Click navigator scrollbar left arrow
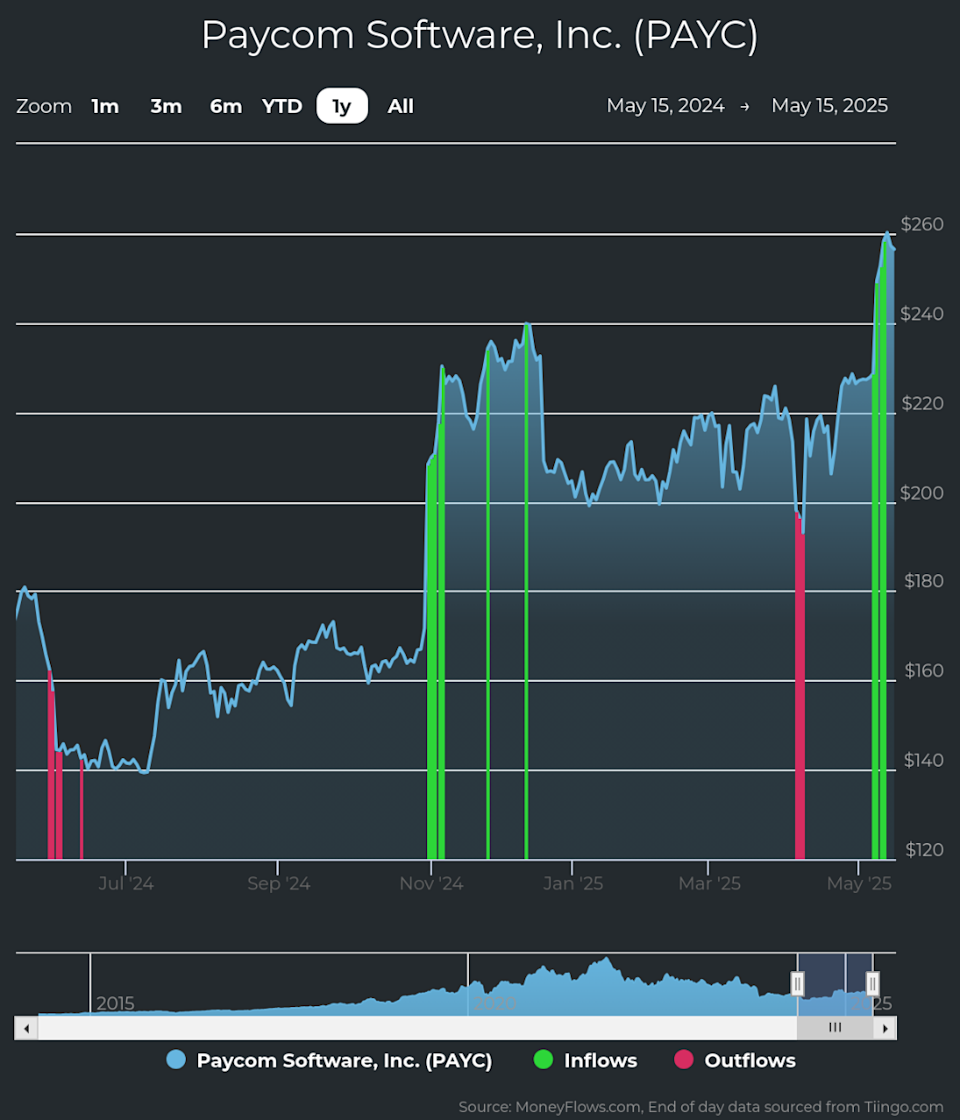 [26, 1029]
